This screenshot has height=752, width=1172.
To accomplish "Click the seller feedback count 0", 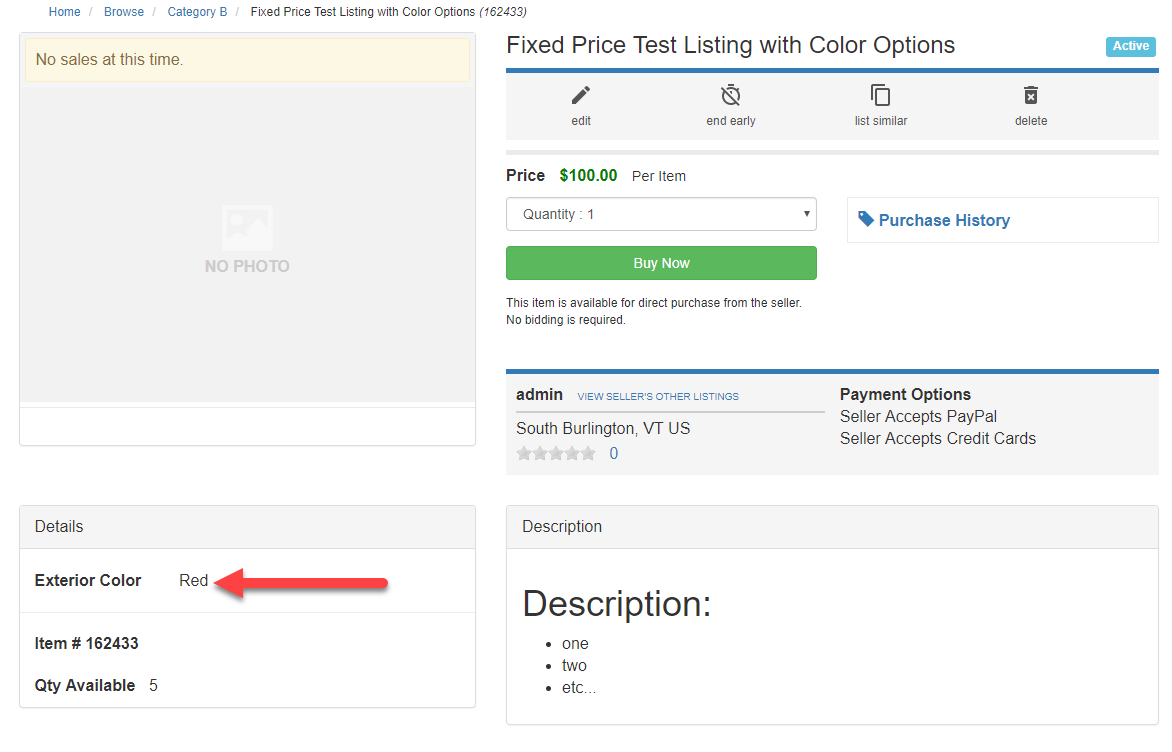I will click(x=614, y=454).
